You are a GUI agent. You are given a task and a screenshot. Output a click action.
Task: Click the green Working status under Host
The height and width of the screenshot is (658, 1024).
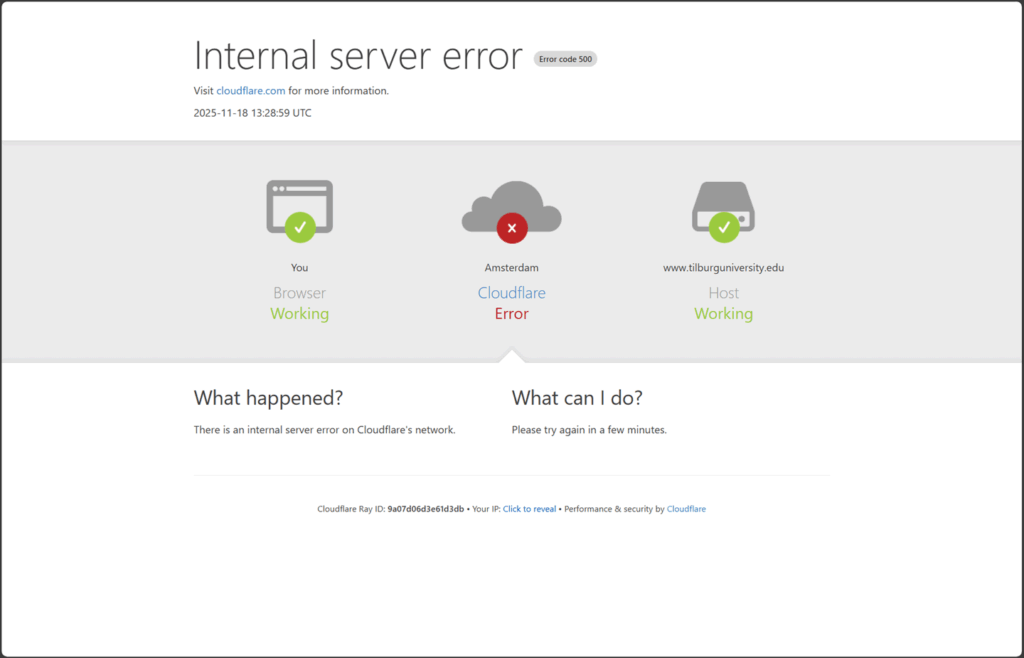pos(723,314)
